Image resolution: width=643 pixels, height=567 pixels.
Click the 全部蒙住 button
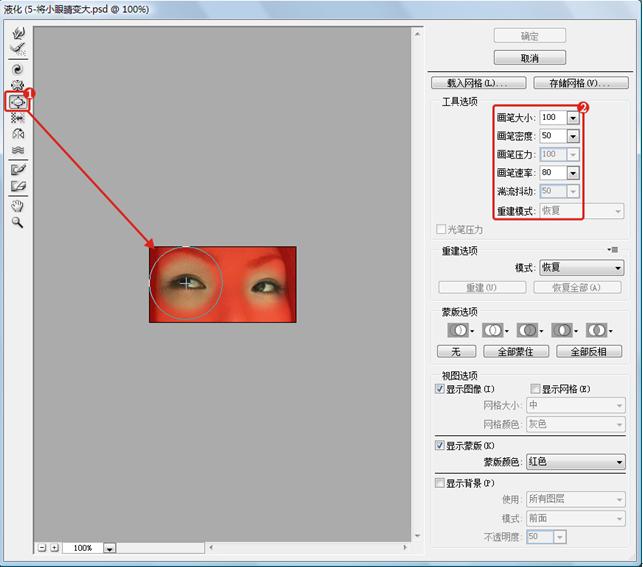515,351
